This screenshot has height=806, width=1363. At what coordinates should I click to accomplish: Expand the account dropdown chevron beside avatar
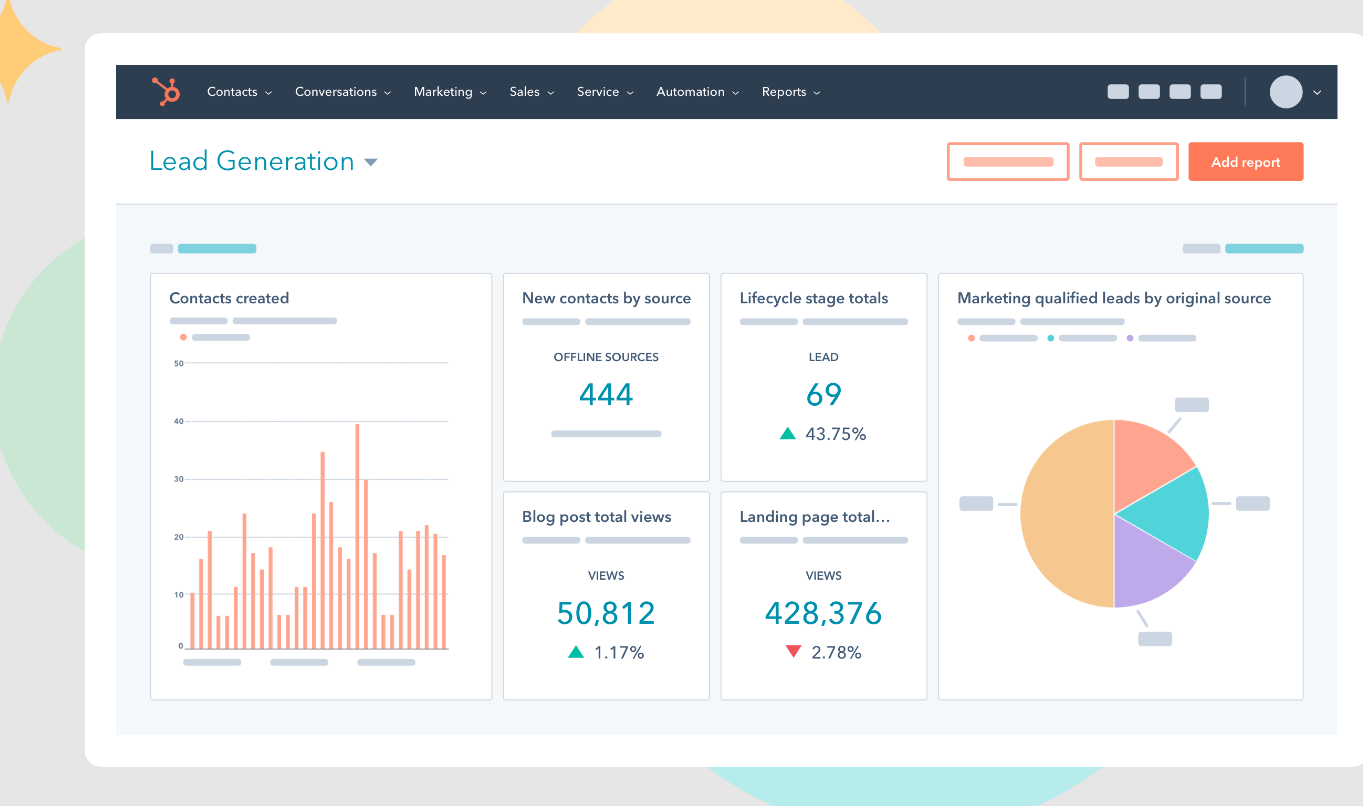1317,92
